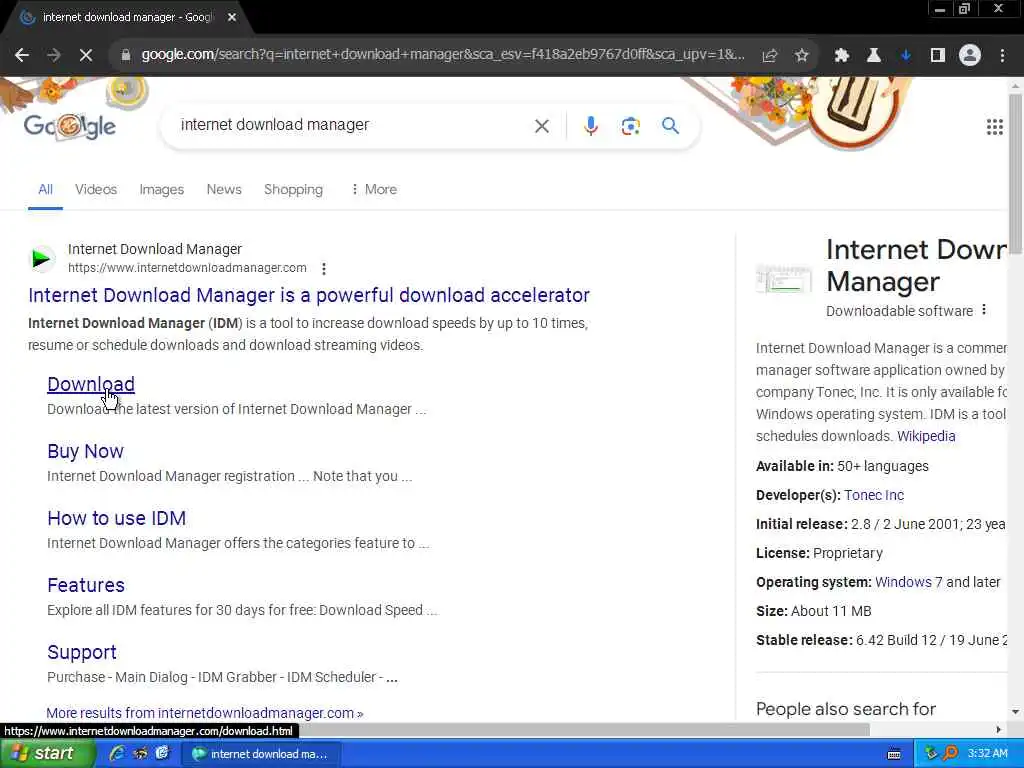
Task: Go back using the browser back arrow
Action: [22, 56]
